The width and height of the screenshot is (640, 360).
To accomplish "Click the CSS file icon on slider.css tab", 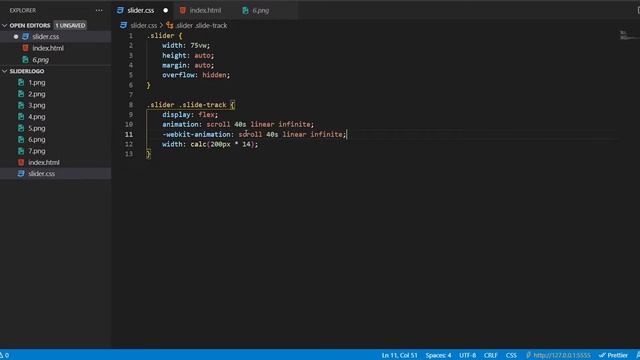I will 120,10.
